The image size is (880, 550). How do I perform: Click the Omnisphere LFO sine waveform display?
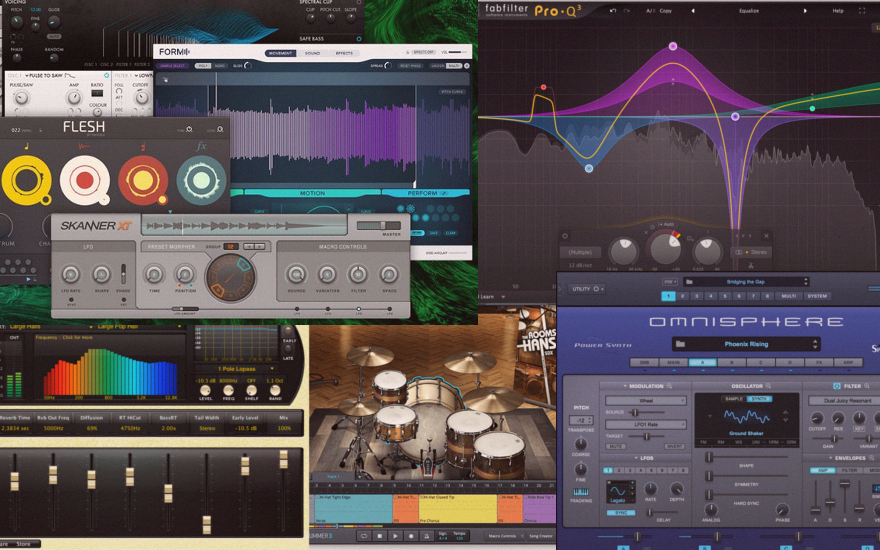point(618,492)
